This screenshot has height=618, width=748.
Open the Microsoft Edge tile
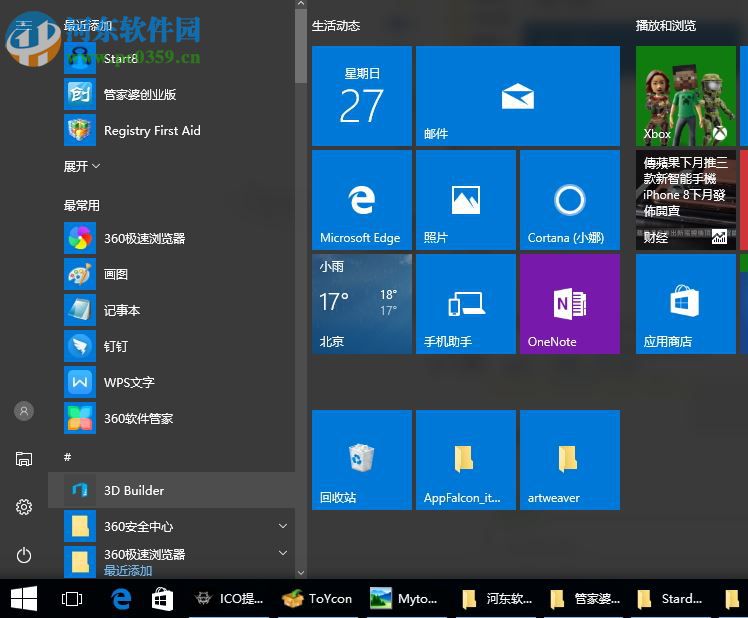pyautogui.click(x=362, y=200)
